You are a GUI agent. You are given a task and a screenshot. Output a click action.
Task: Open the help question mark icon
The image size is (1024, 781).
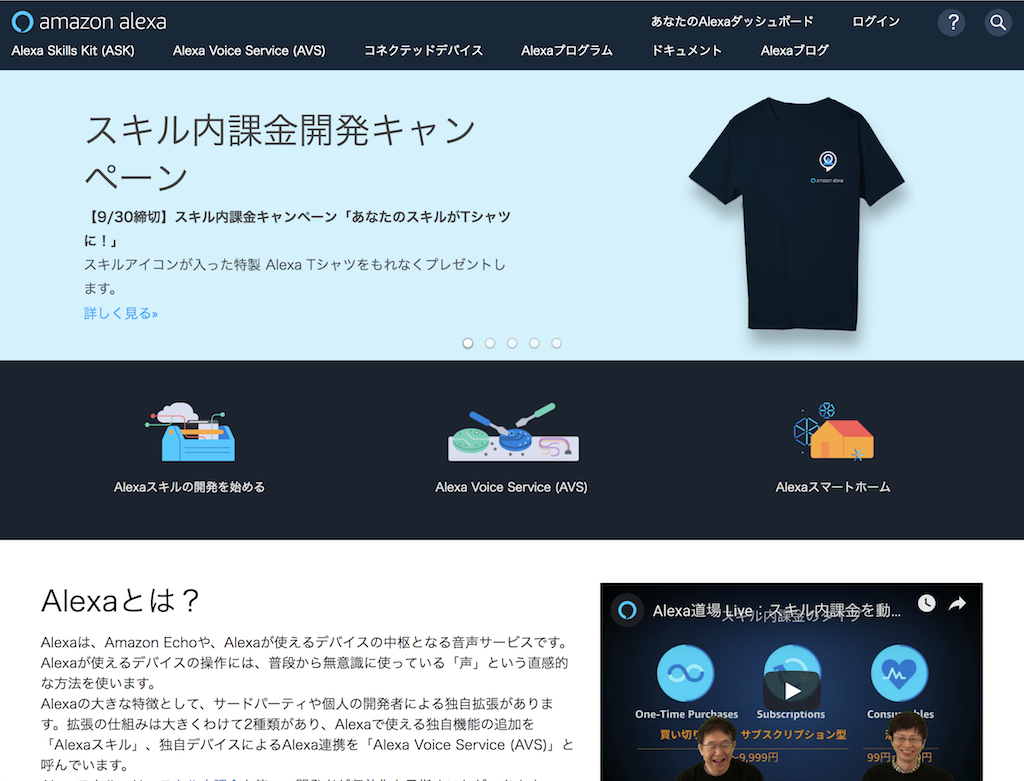[952, 22]
